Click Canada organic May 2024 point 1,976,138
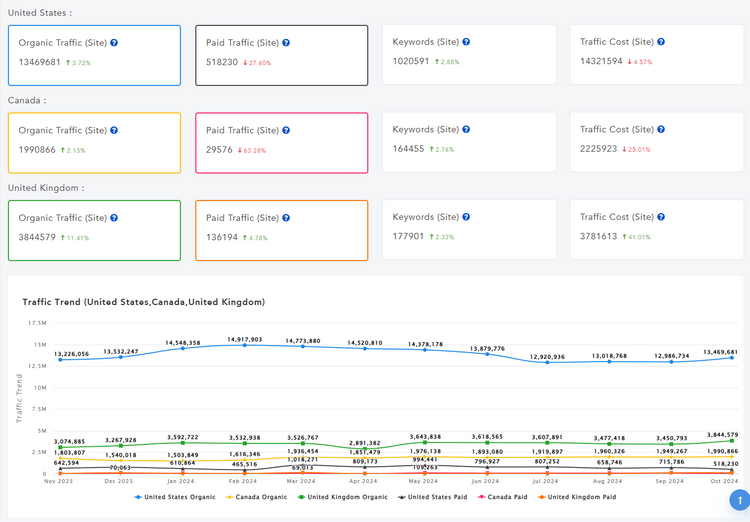This screenshot has width=750, height=522. (425, 457)
